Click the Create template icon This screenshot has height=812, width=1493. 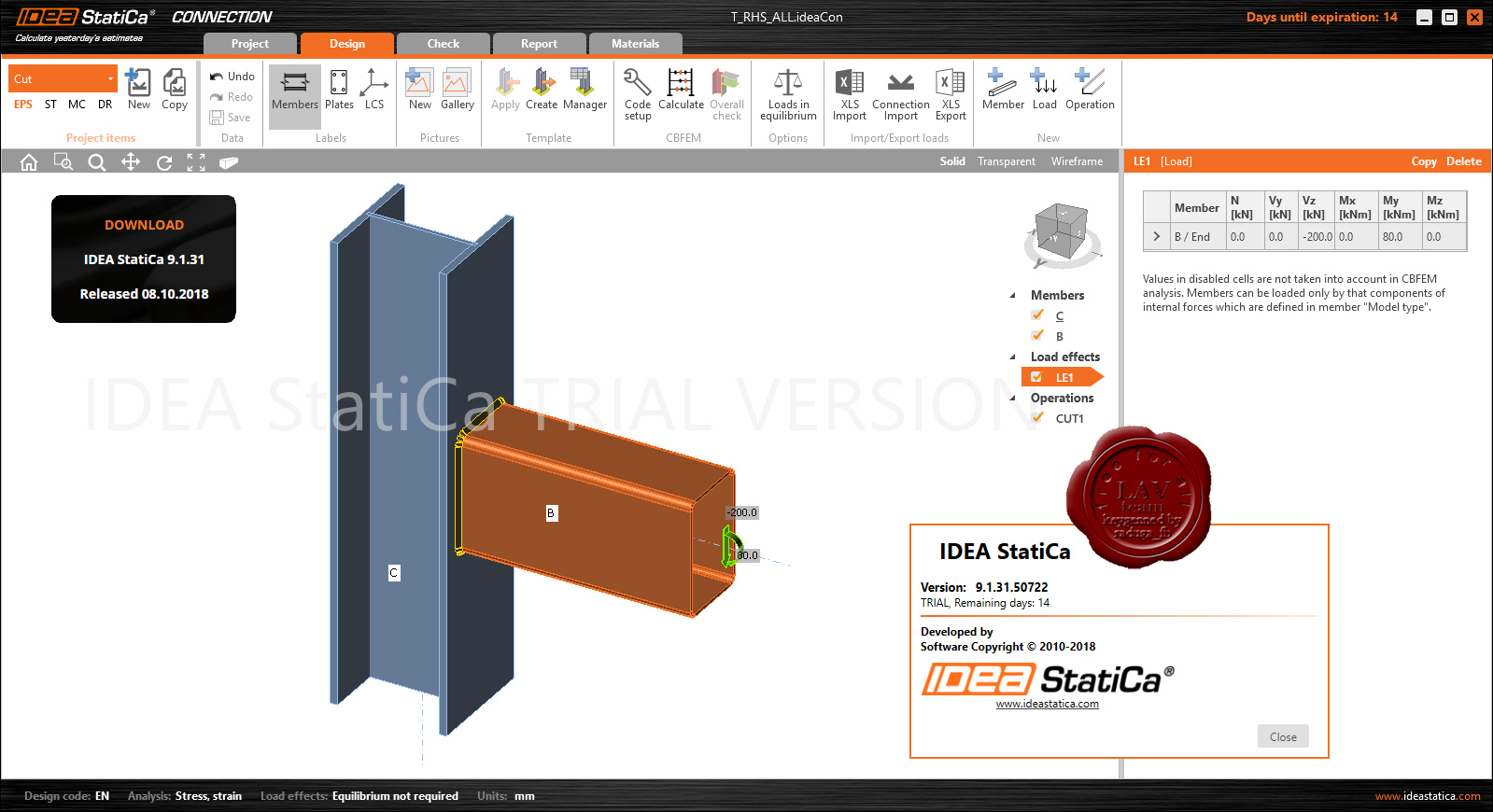(542, 90)
